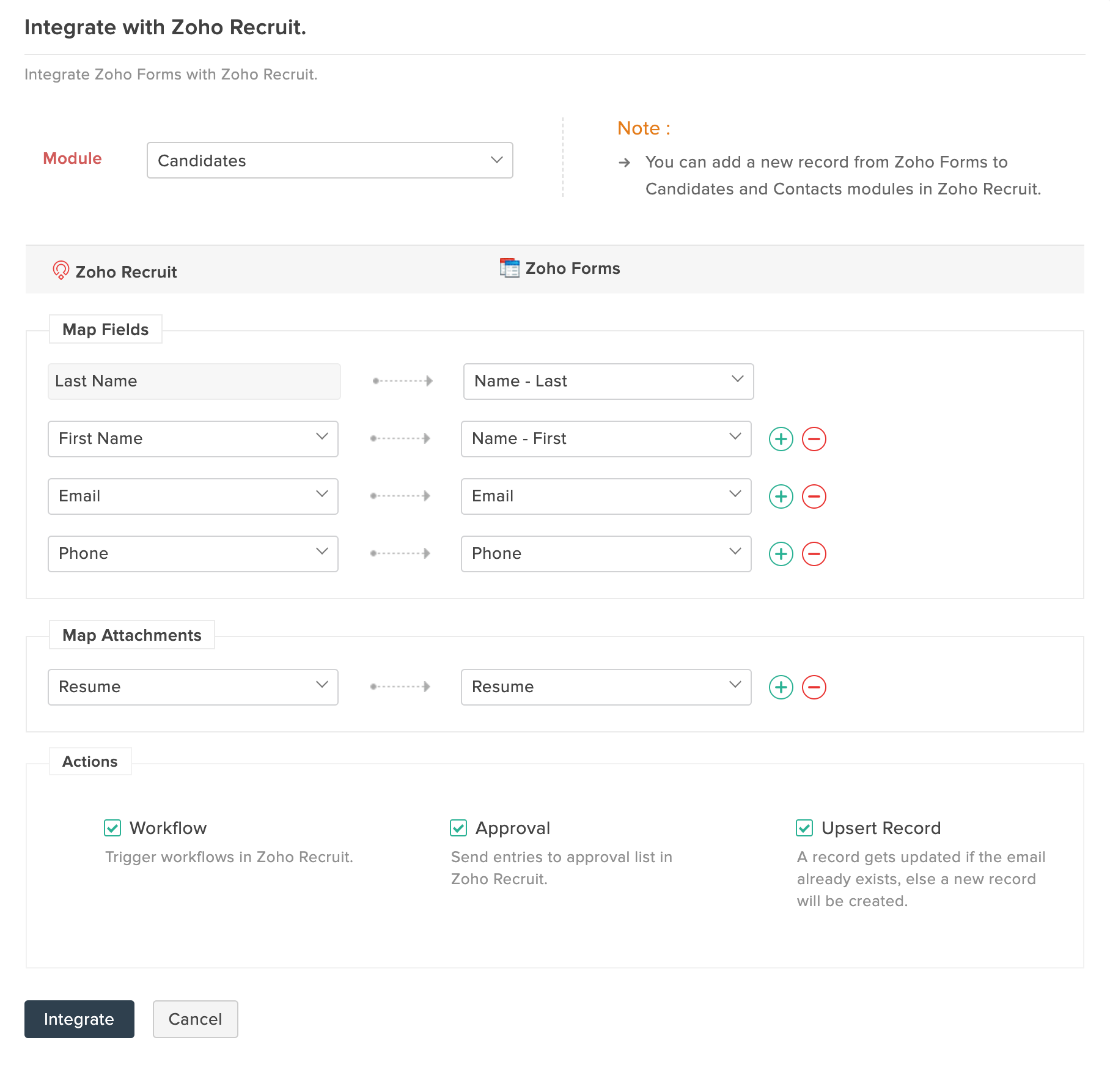This screenshot has width=1110, height=1092.
Task: Click the Approval label text
Action: 513,828
